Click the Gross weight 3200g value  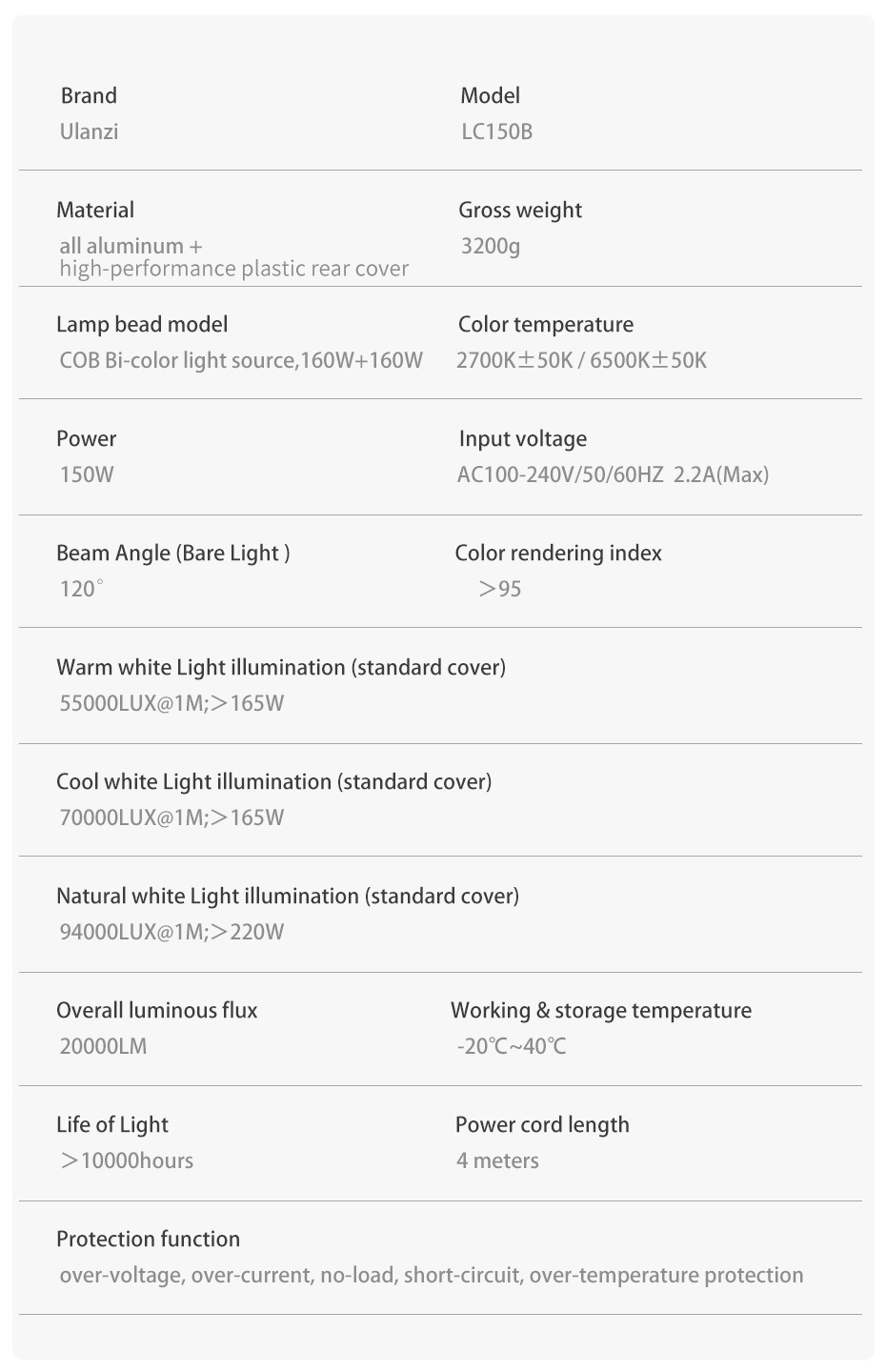[491, 246]
